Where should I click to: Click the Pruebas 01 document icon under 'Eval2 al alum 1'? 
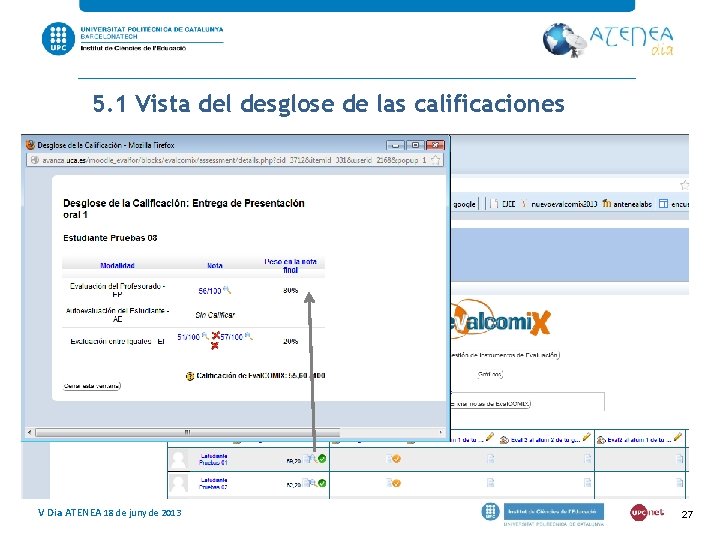pos(680,458)
